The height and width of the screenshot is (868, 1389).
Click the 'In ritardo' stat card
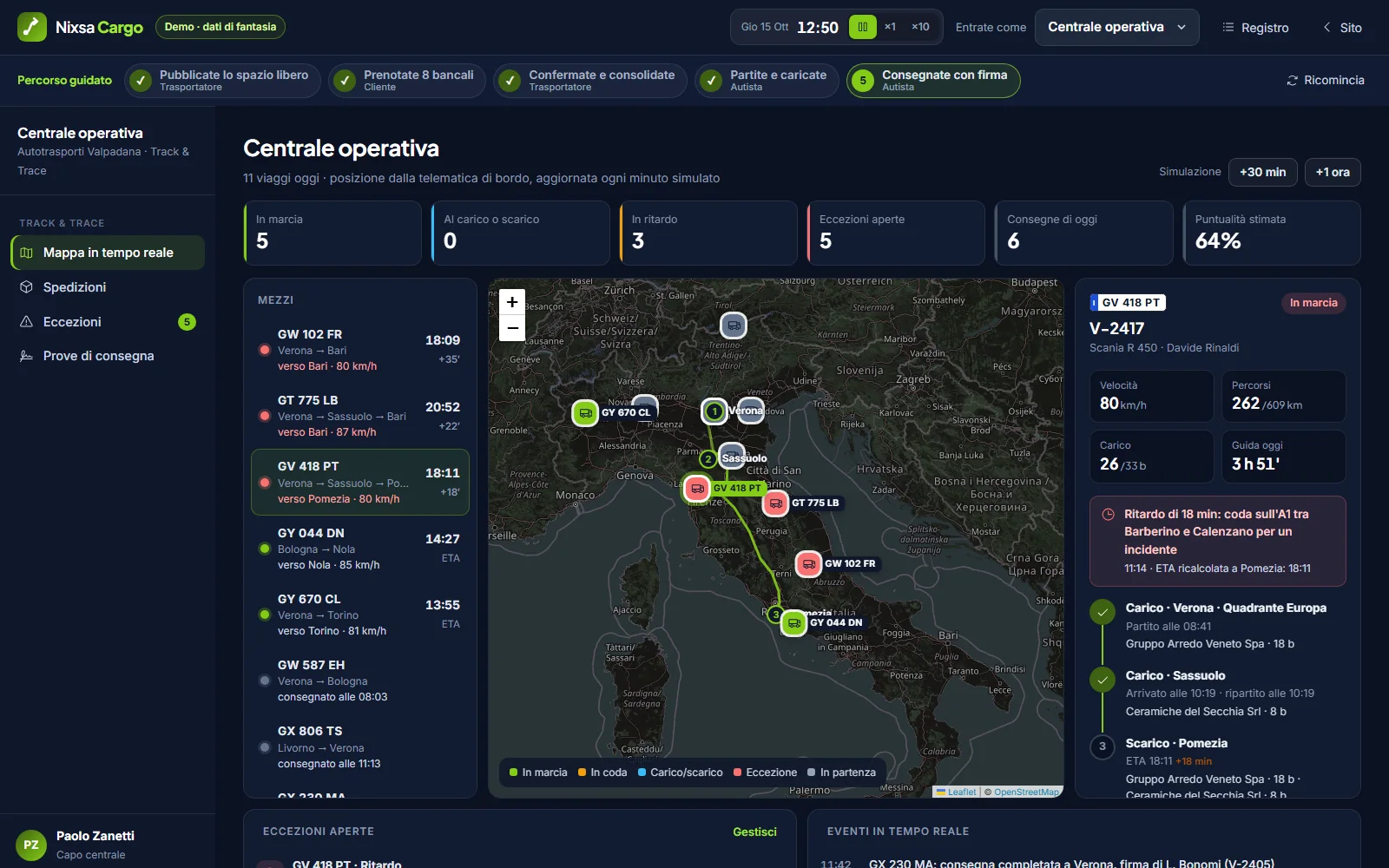(x=708, y=233)
